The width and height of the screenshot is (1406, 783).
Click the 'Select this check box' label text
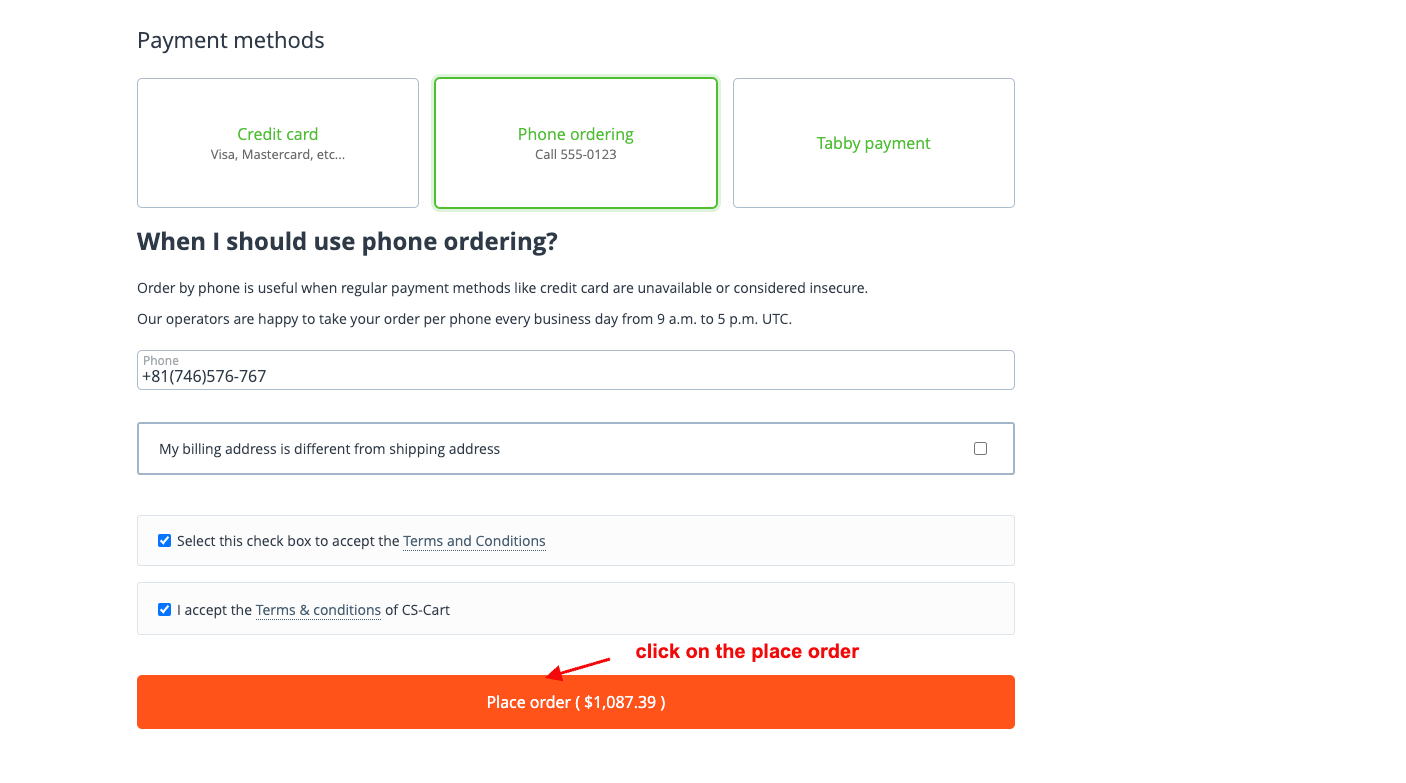(288, 541)
